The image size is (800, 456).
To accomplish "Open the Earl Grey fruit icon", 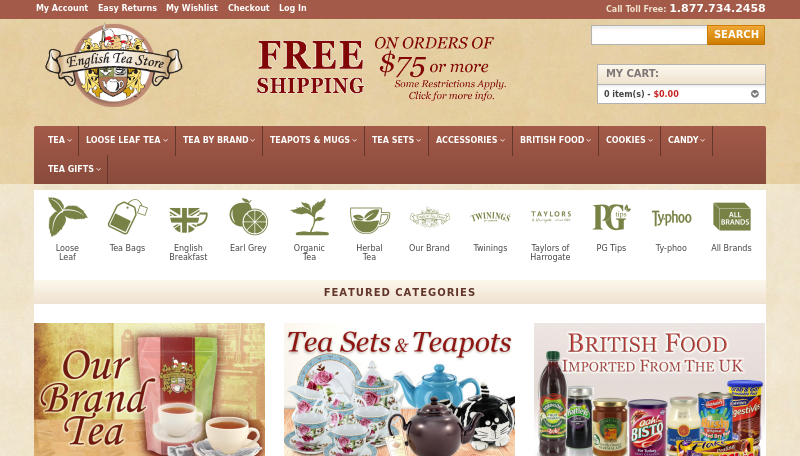I will [248, 217].
